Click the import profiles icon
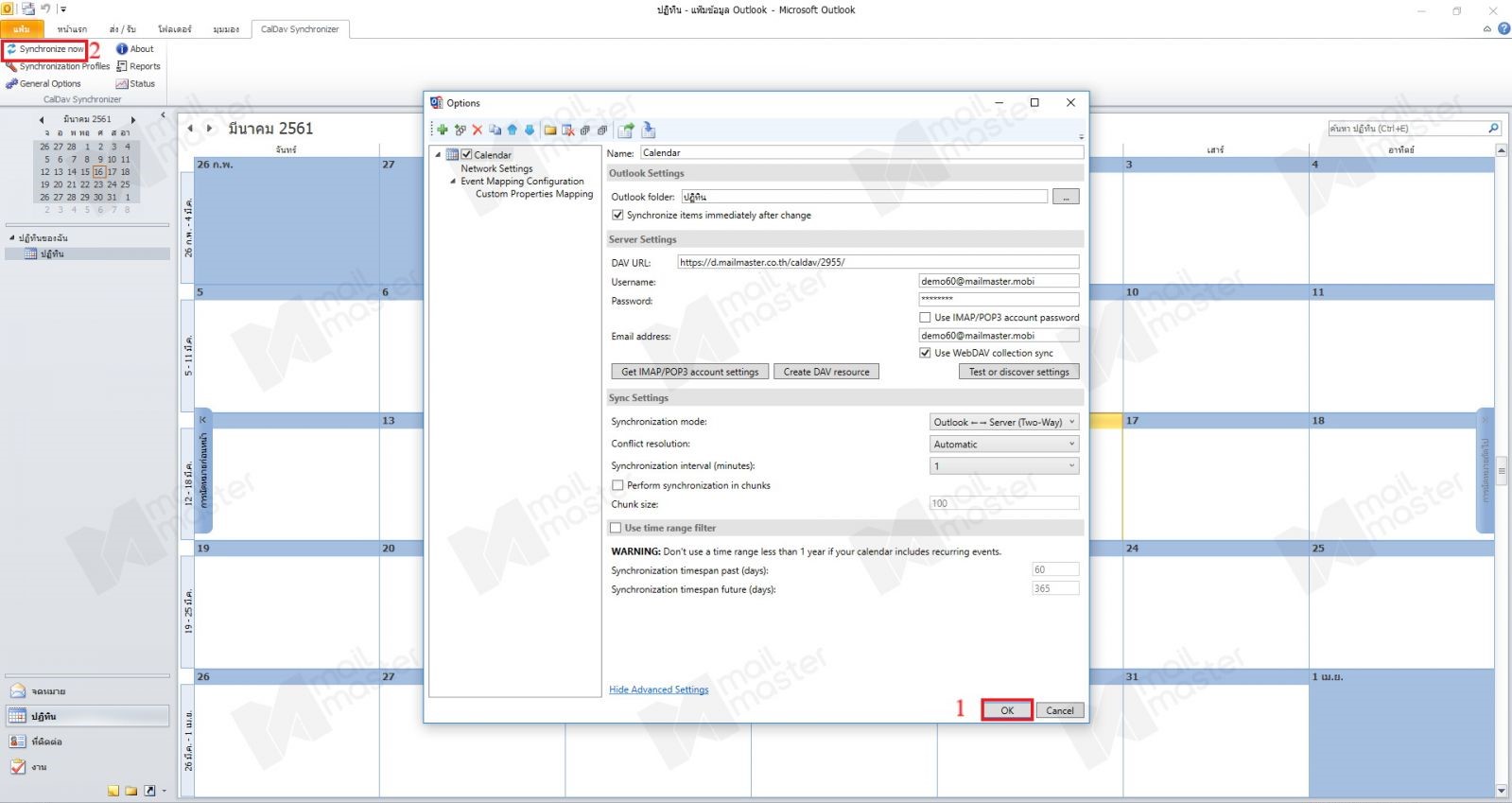The height and width of the screenshot is (803, 1512). coord(649,130)
